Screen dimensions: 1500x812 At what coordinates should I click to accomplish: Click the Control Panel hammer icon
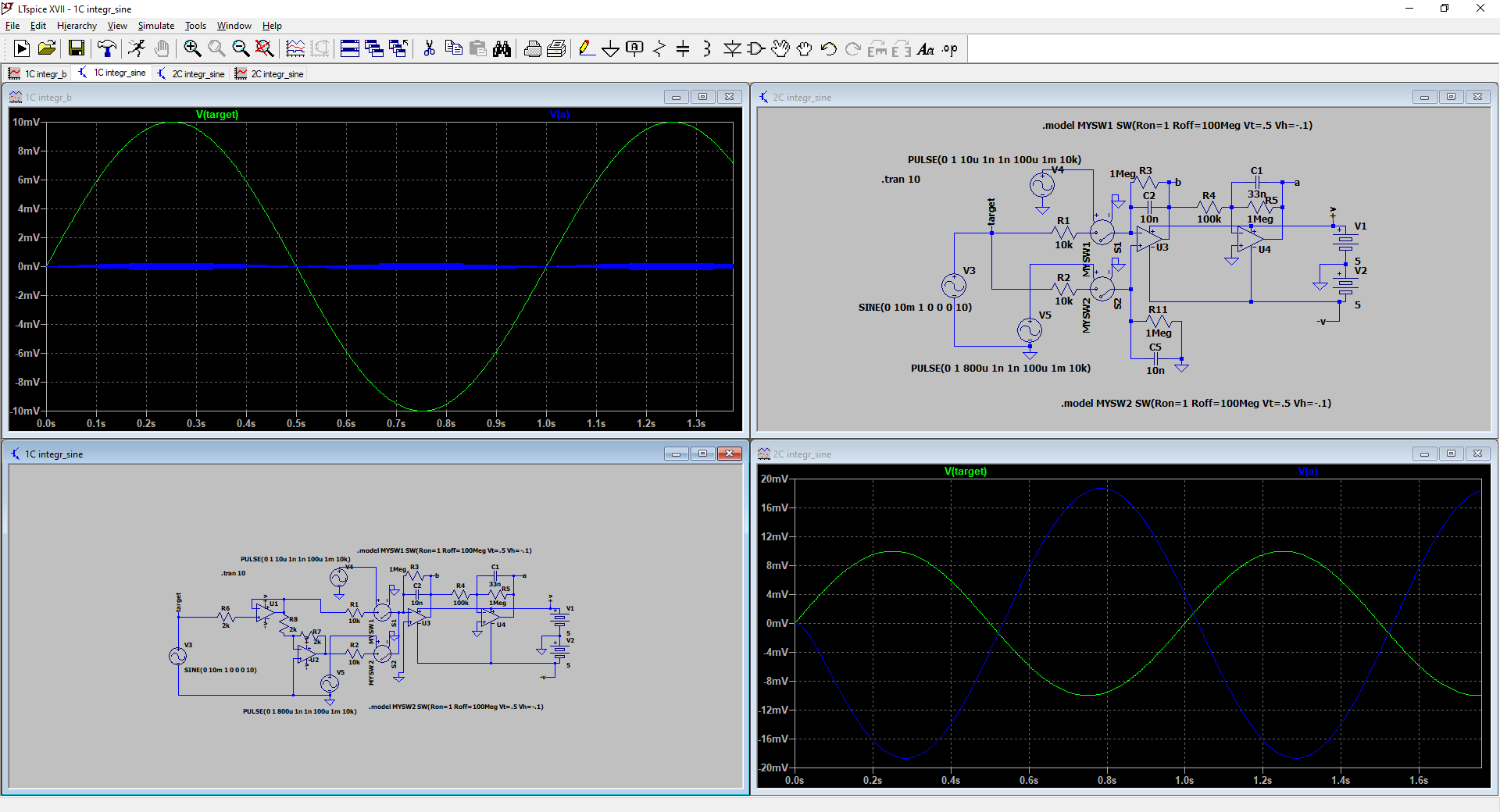[x=106, y=48]
